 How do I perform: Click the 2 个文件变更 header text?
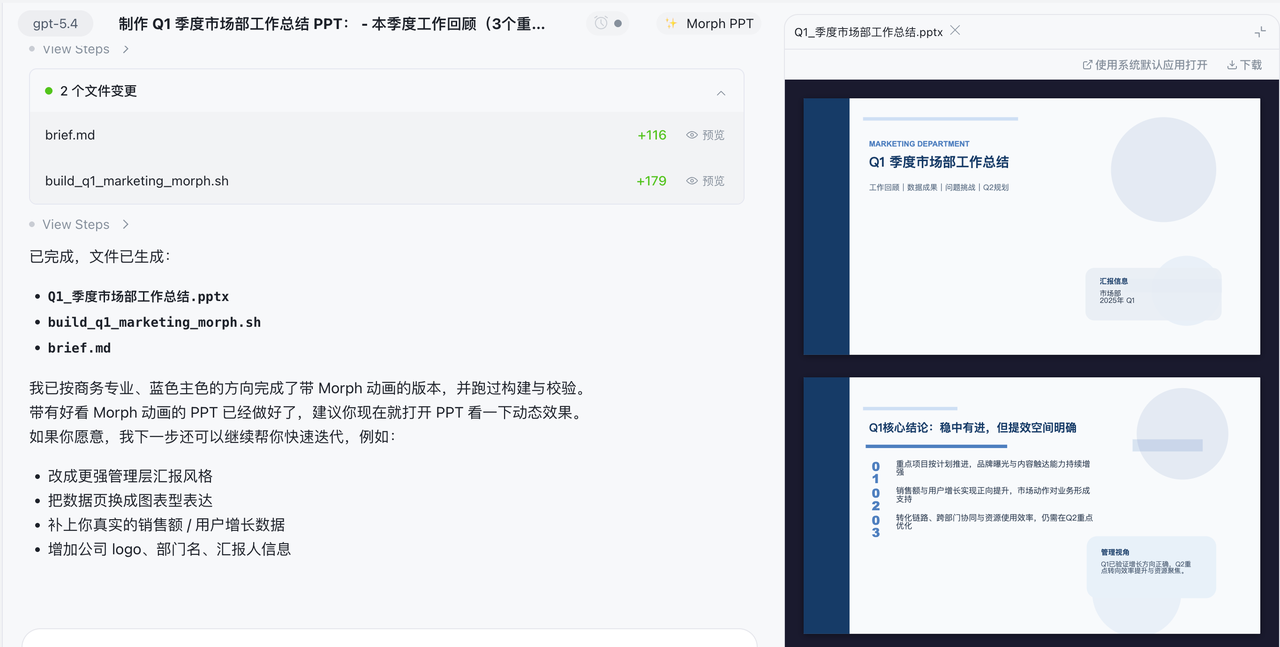(x=98, y=91)
